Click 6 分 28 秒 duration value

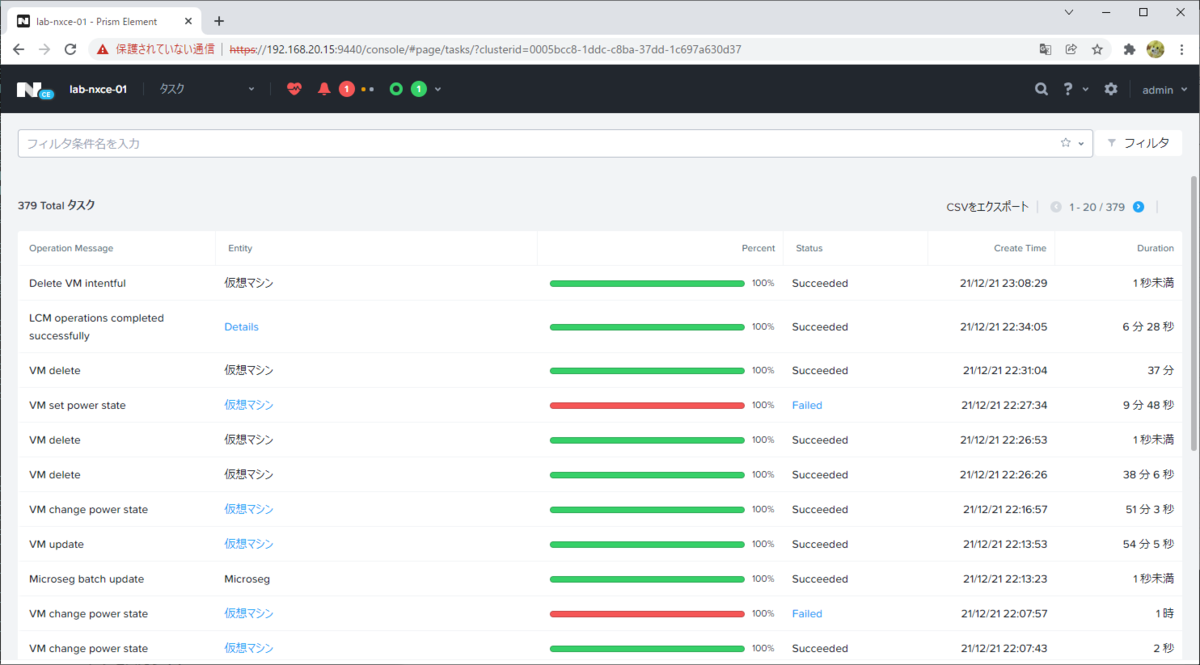(x=1148, y=327)
